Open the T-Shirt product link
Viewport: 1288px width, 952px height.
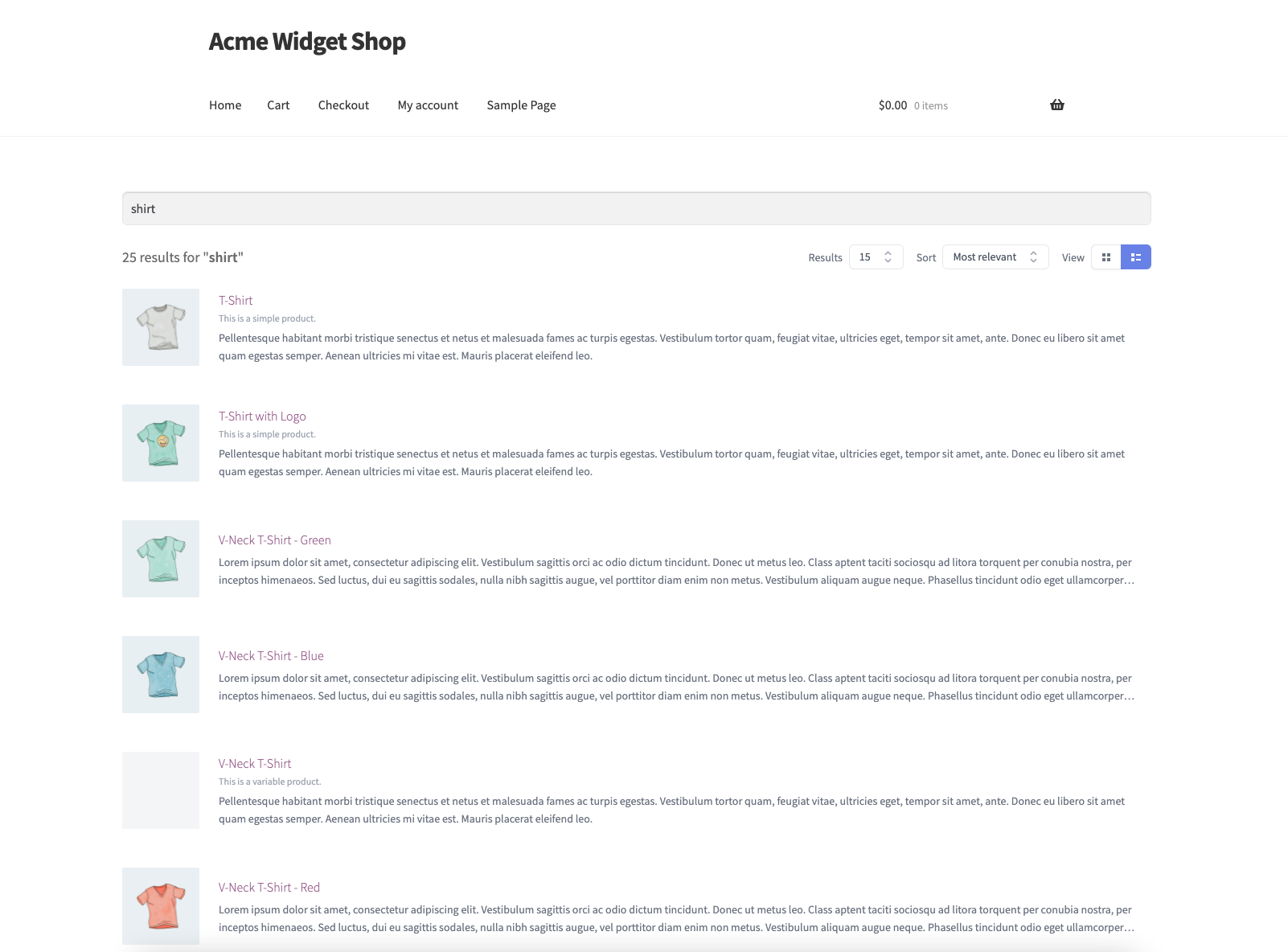236,301
